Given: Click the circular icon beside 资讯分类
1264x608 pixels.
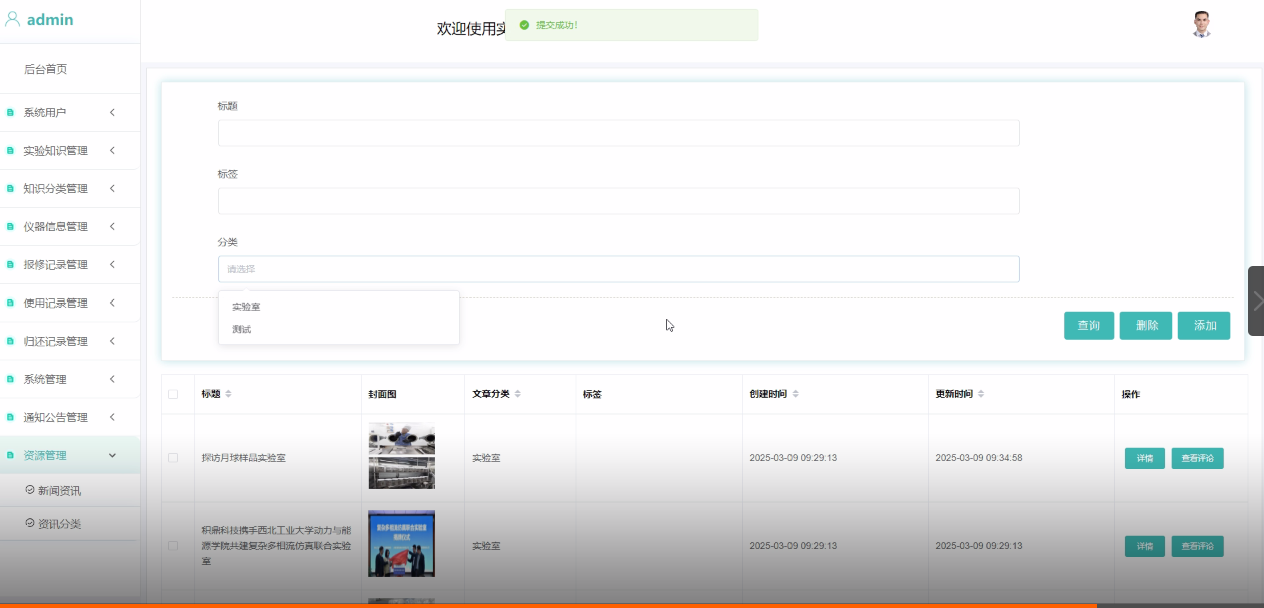Looking at the screenshot, I should tap(30, 523).
